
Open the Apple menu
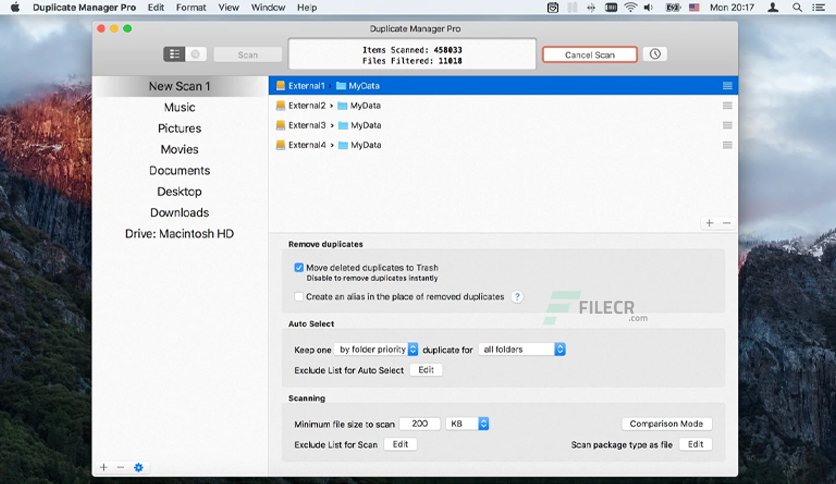(x=15, y=7)
